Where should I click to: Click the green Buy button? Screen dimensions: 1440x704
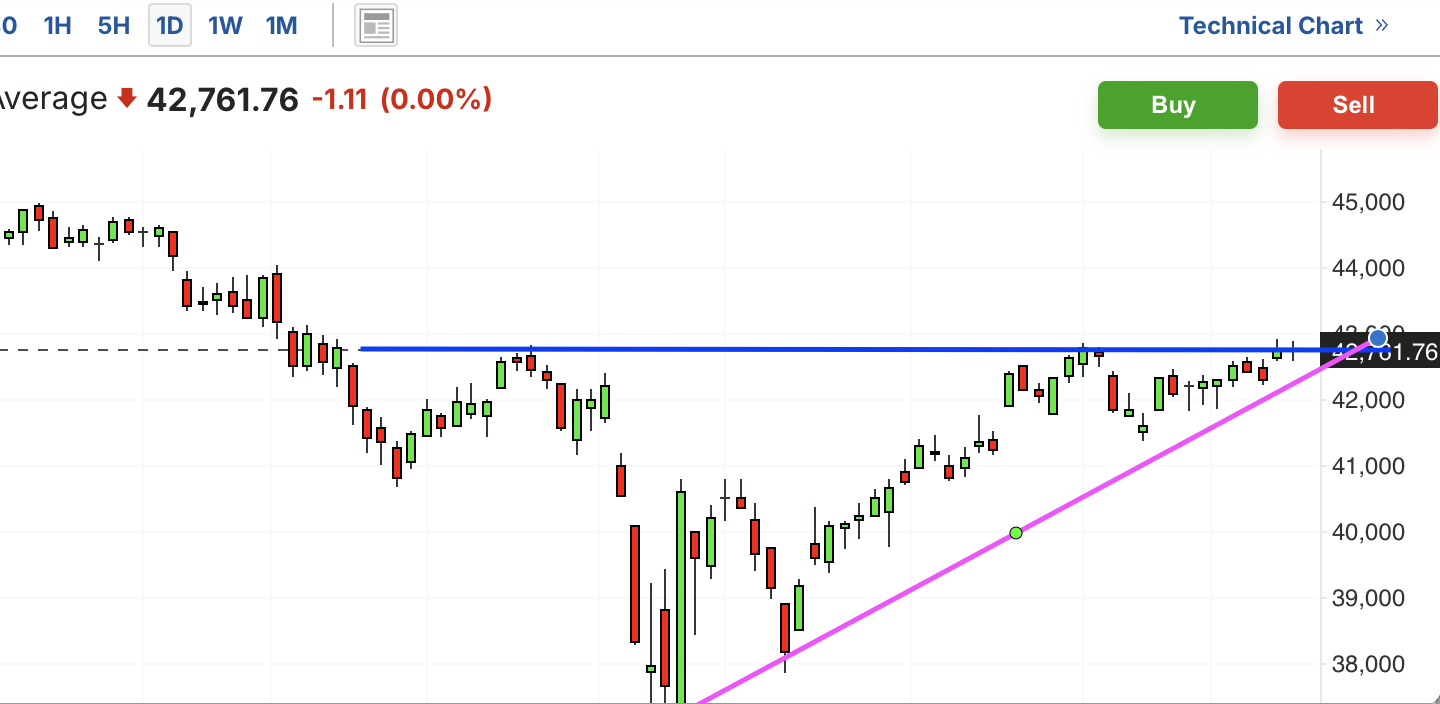pos(1177,105)
